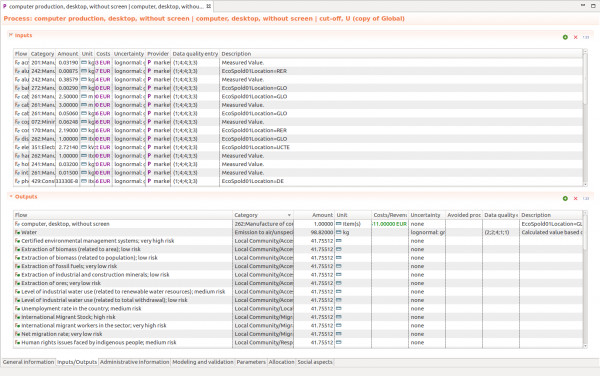Screen dimensions: 600x376
Task: Click the unit icon of the 2.50000 m input row
Action: tap(84, 96)
